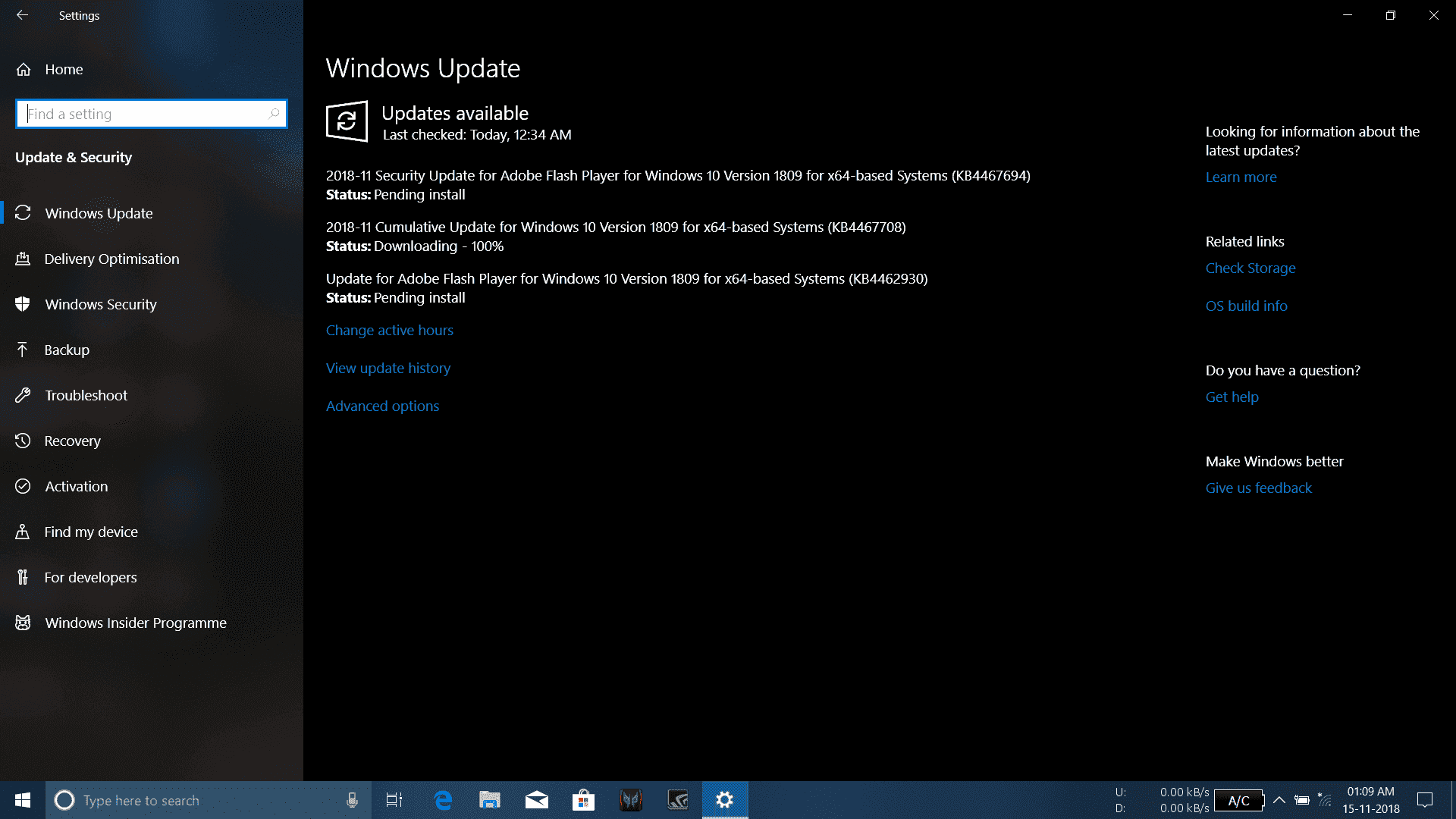Image resolution: width=1456 pixels, height=819 pixels.
Task: Open the Windows Start menu
Action: click(23, 800)
